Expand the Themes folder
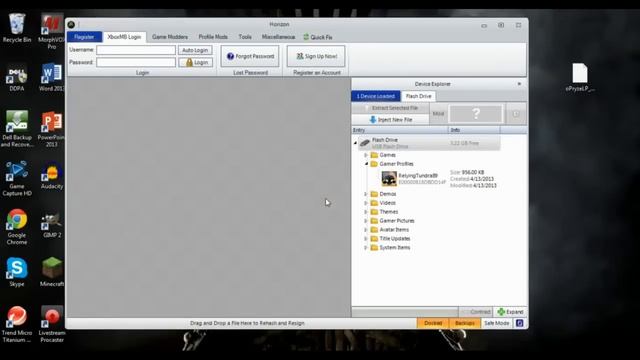Image resolution: width=640 pixels, height=360 pixels. click(x=366, y=212)
